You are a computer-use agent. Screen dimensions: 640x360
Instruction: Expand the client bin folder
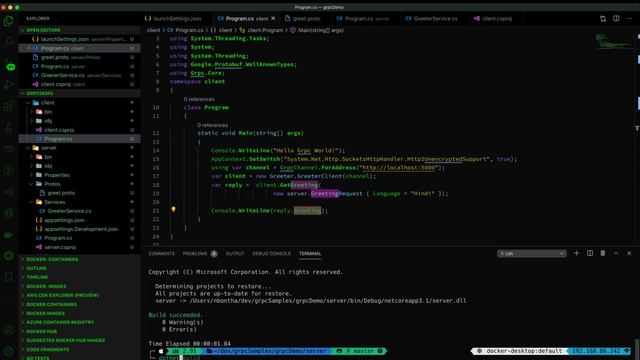coord(80,112)
